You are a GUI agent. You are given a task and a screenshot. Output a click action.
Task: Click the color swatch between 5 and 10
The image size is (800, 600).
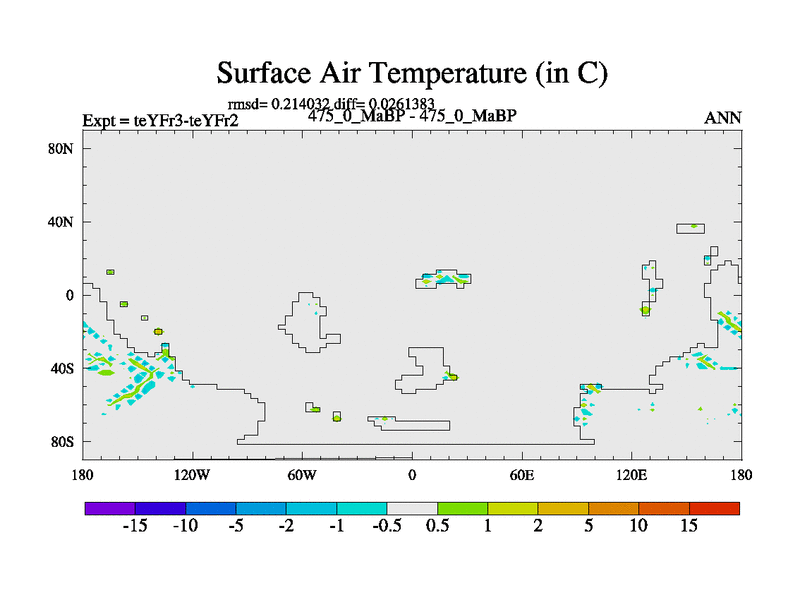coord(613,508)
